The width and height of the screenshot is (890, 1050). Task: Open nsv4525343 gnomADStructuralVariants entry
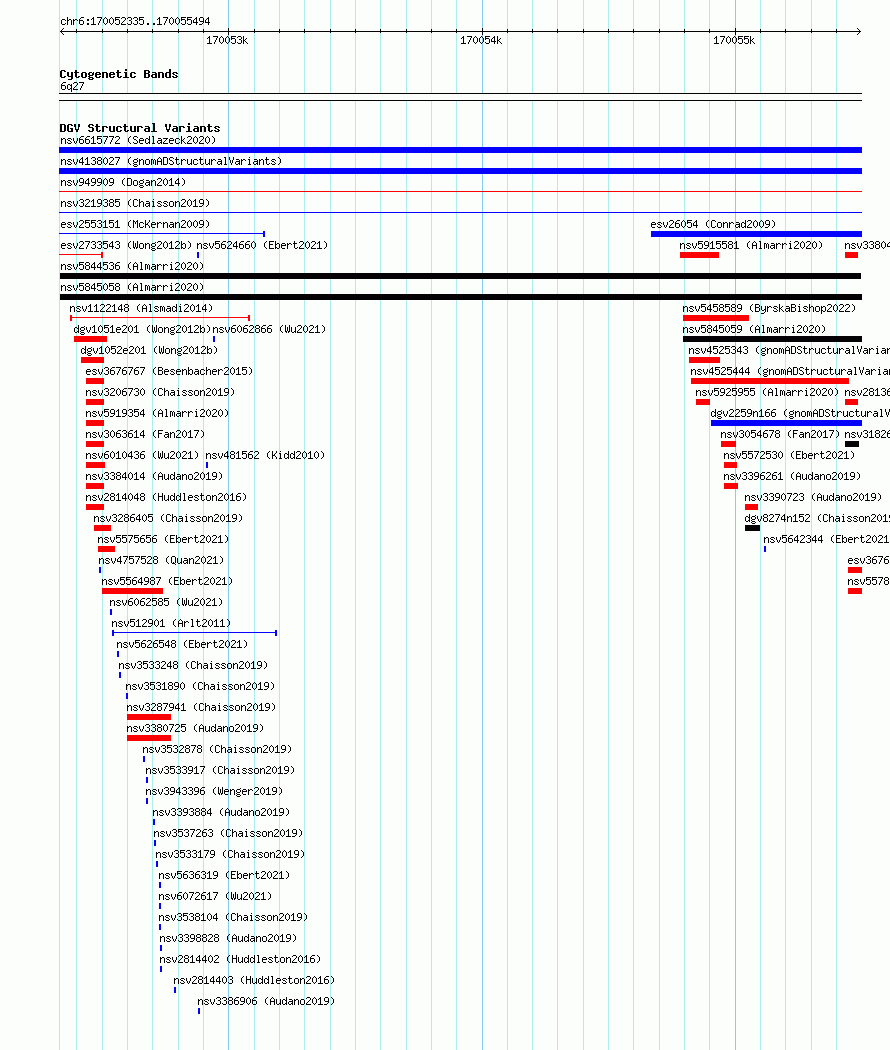click(x=789, y=350)
